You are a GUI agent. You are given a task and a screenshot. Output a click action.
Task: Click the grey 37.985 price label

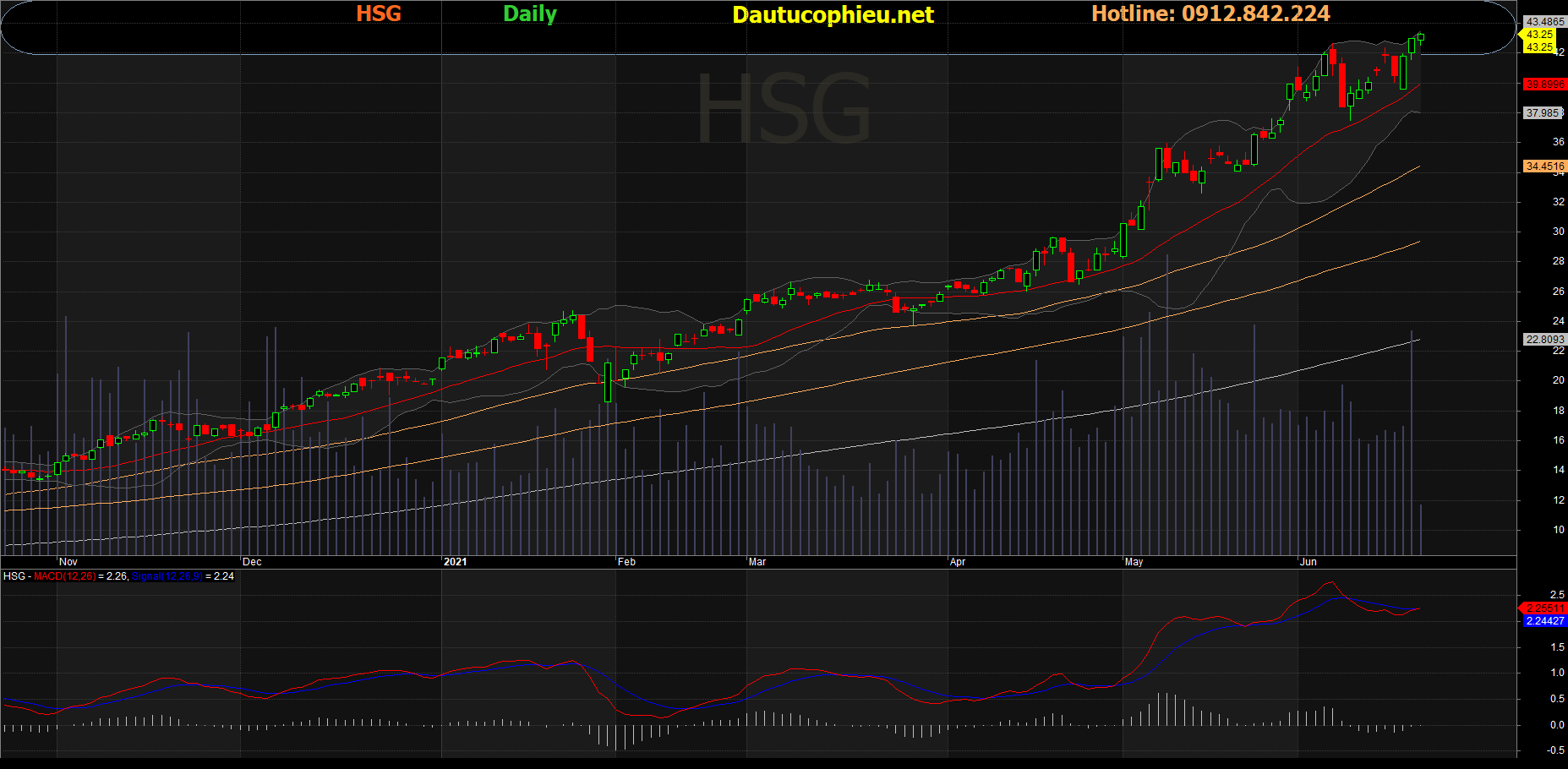1543,113
